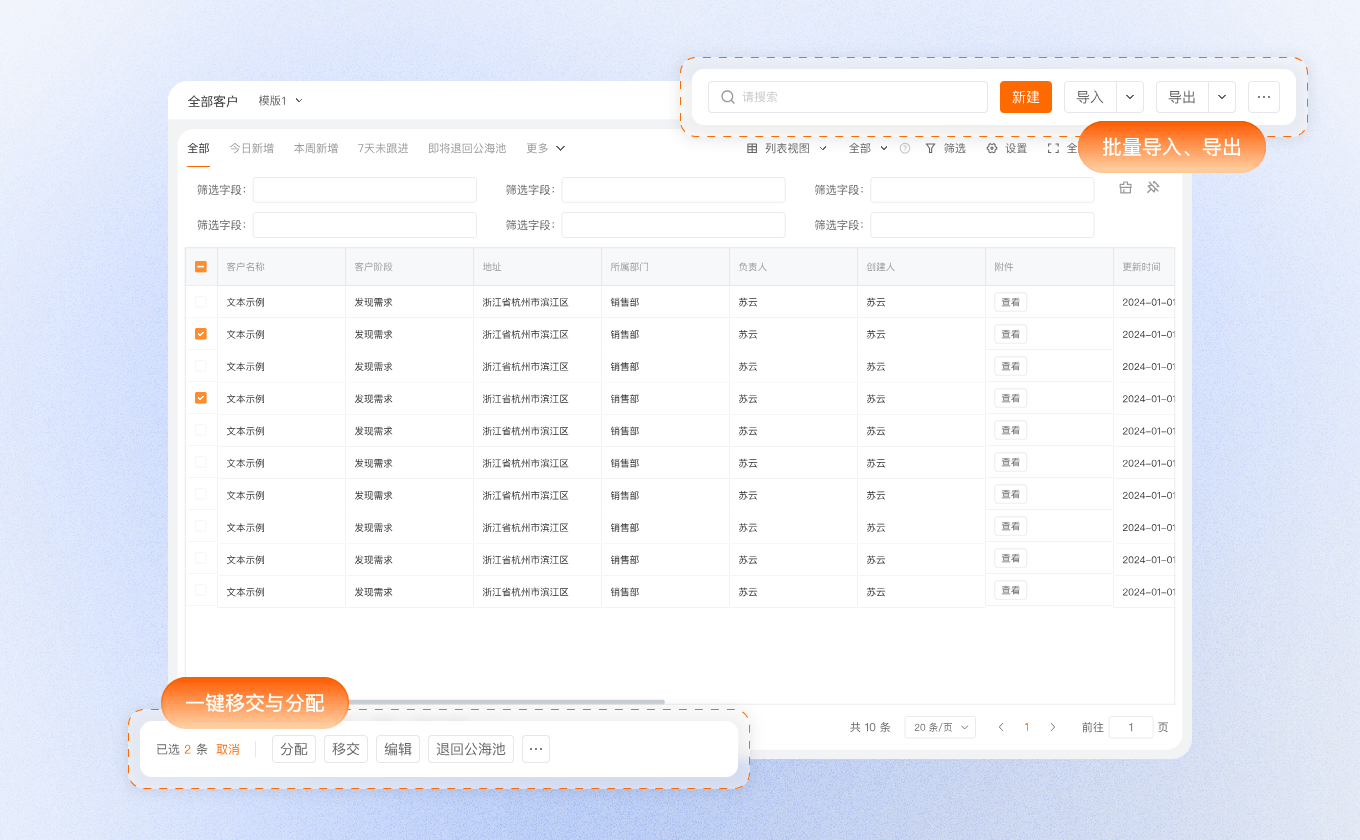The height and width of the screenshot is (840, 1360).
Task: Click page number 1 in the pagination
Action: coord(1027,727)
